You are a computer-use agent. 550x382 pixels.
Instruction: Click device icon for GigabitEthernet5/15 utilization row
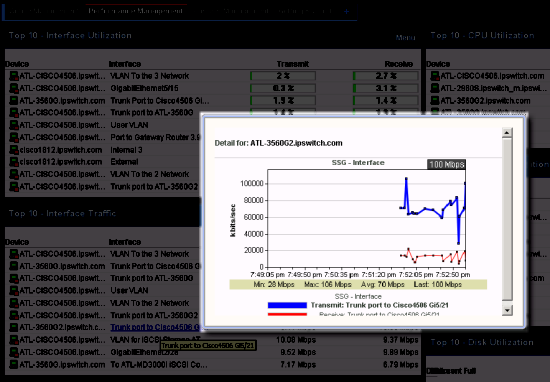(x=14, y=88)
